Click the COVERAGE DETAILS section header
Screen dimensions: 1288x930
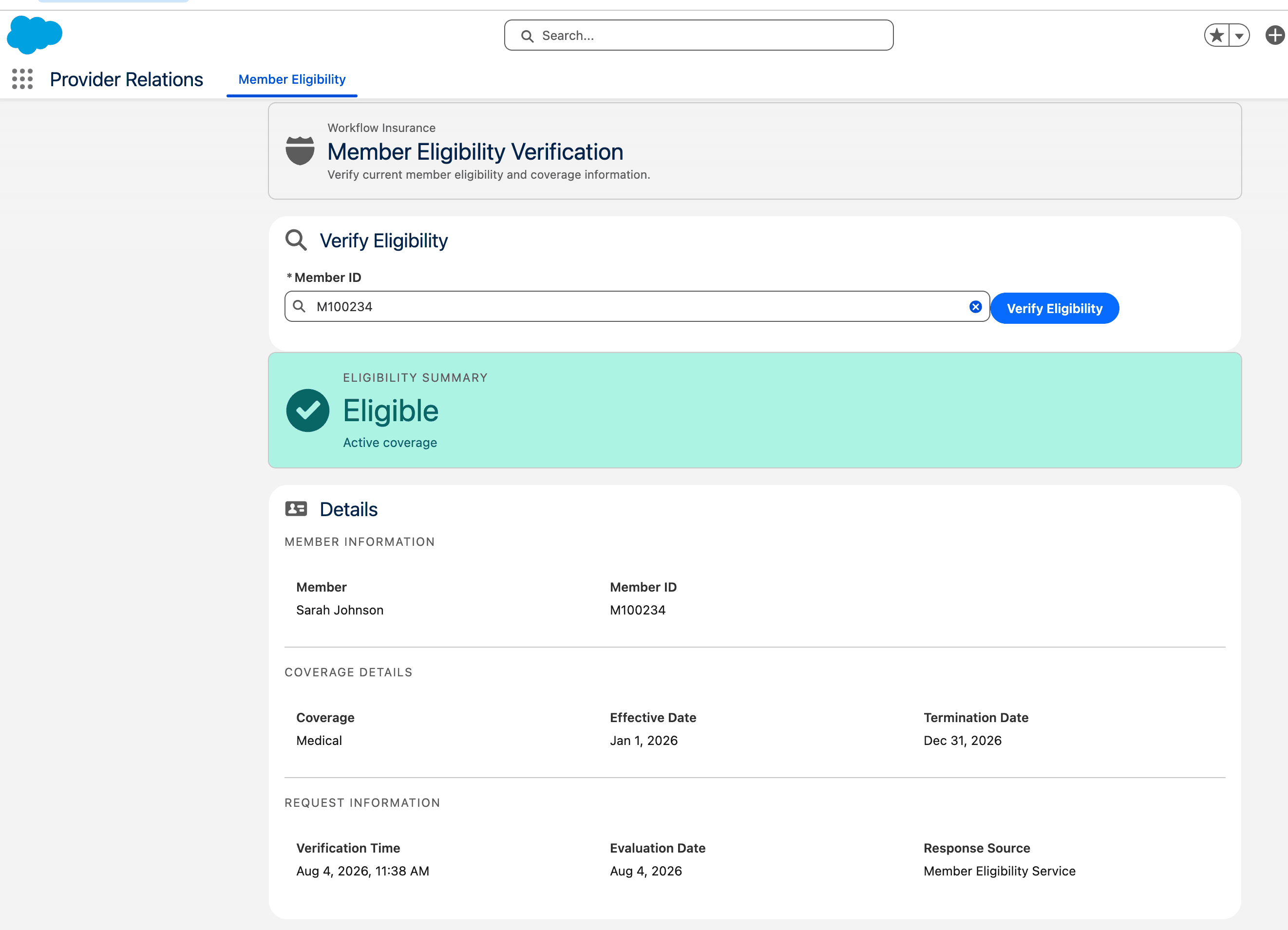(x=349, y=673)
